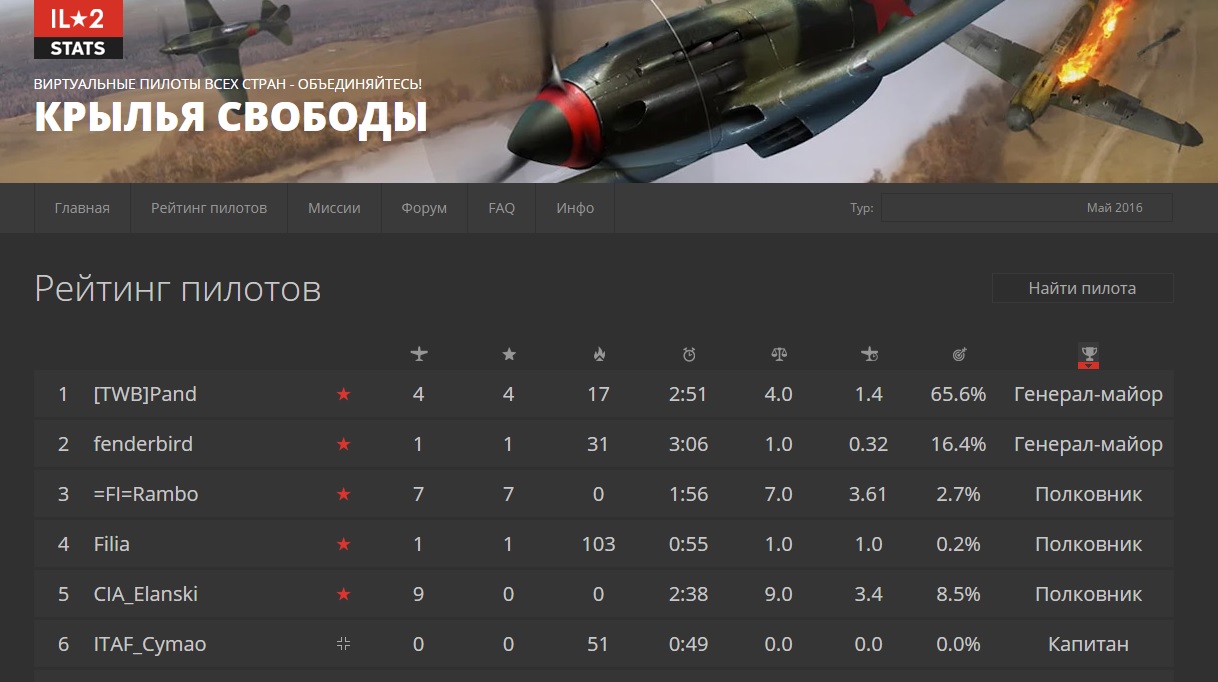Image resolution: width=1218 pixels, height=682 pixels.
Task: Click value 3.61 in =FI=Rambo row
Action: (868, 494)
